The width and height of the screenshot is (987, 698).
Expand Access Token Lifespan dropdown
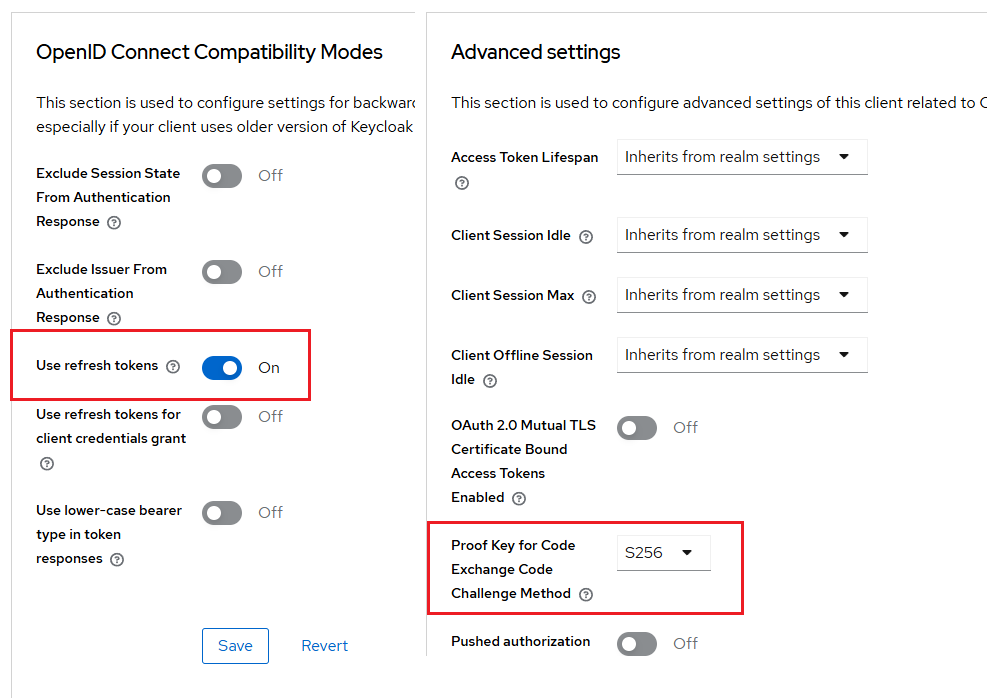(742, 157)
